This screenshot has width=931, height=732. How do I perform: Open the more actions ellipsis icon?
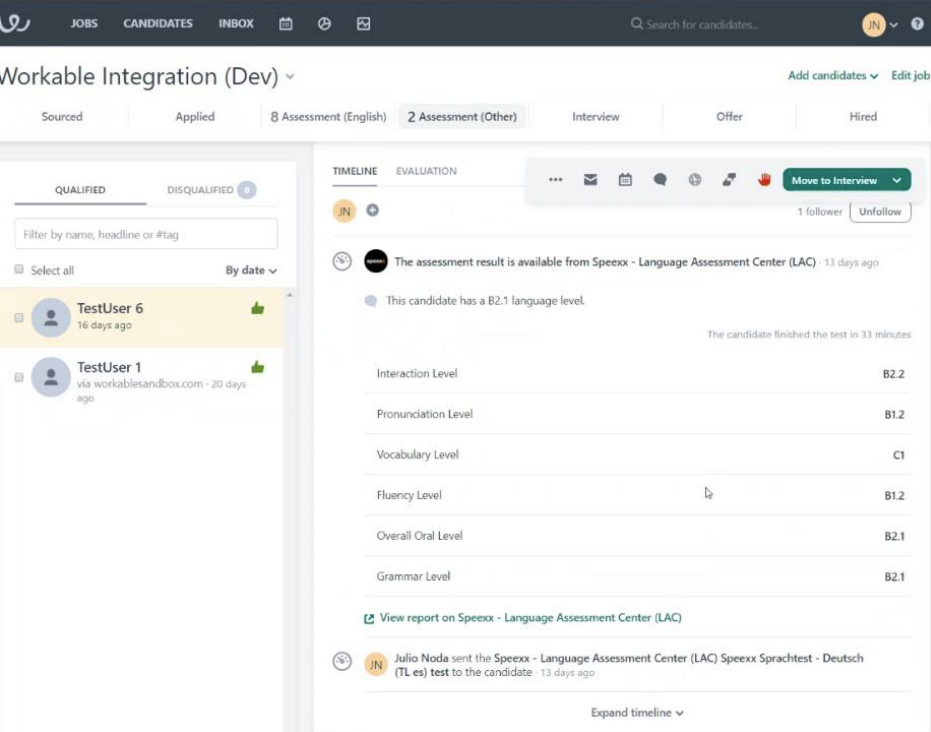click(x=555, y=179)
